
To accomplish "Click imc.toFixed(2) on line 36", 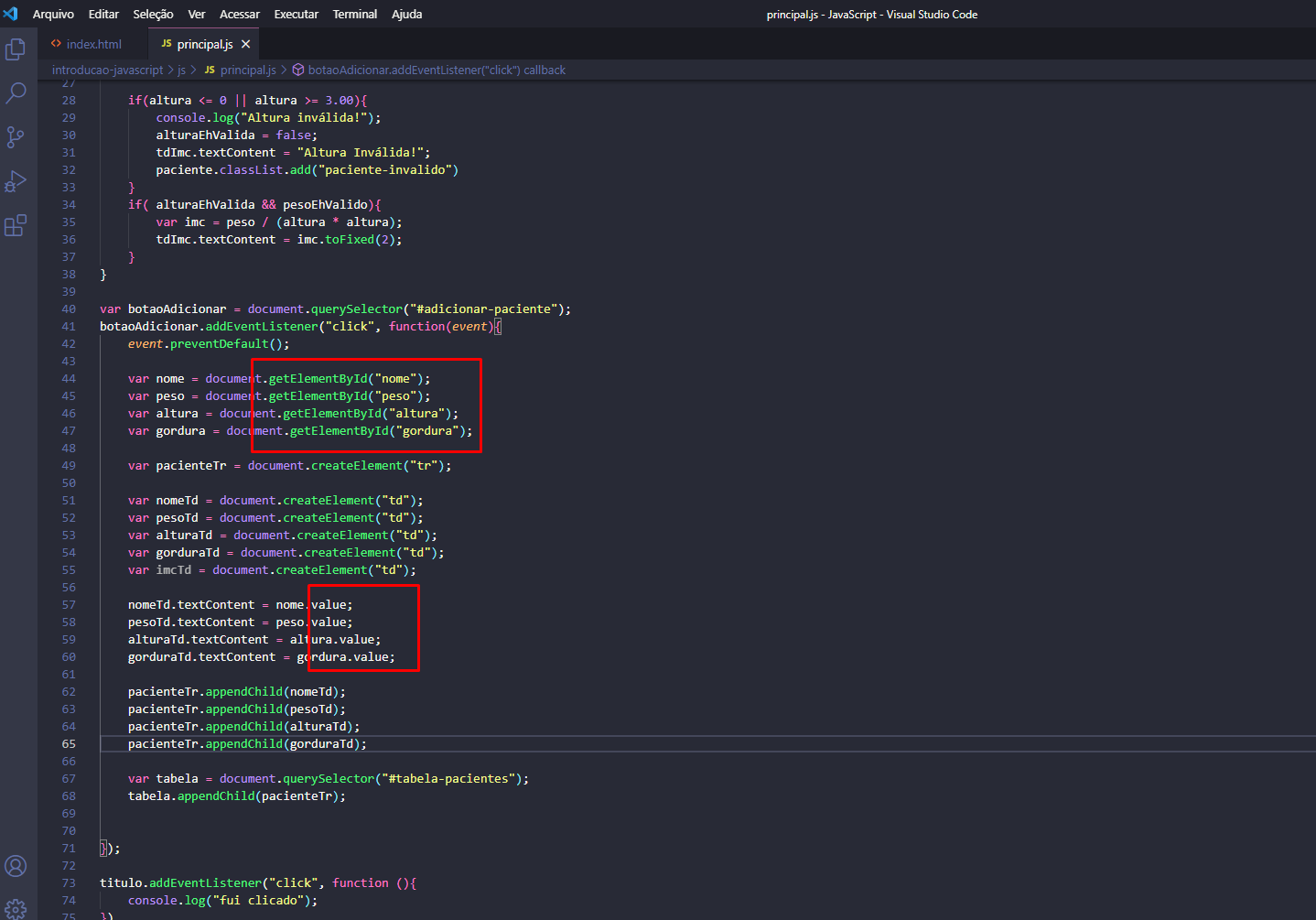I will tap(346, 240).
